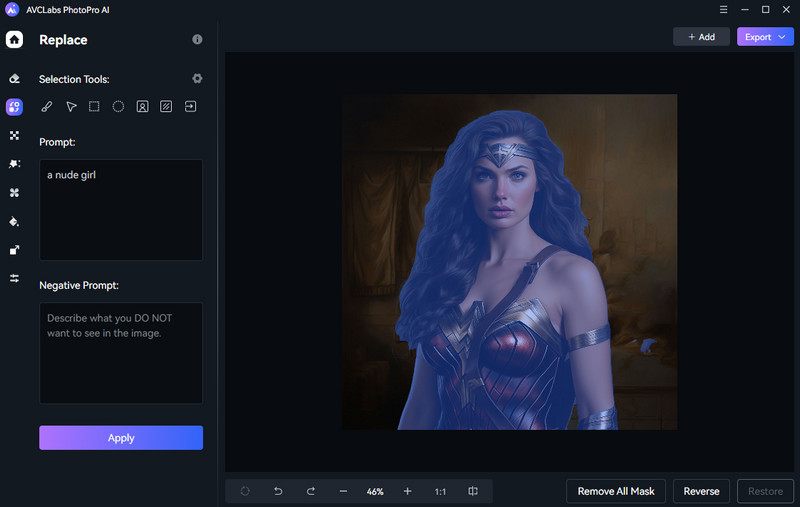Click the refresh circle icon in bottom toolbar
The height and width of the screenshot is (507, 800).
coord(245,491)
